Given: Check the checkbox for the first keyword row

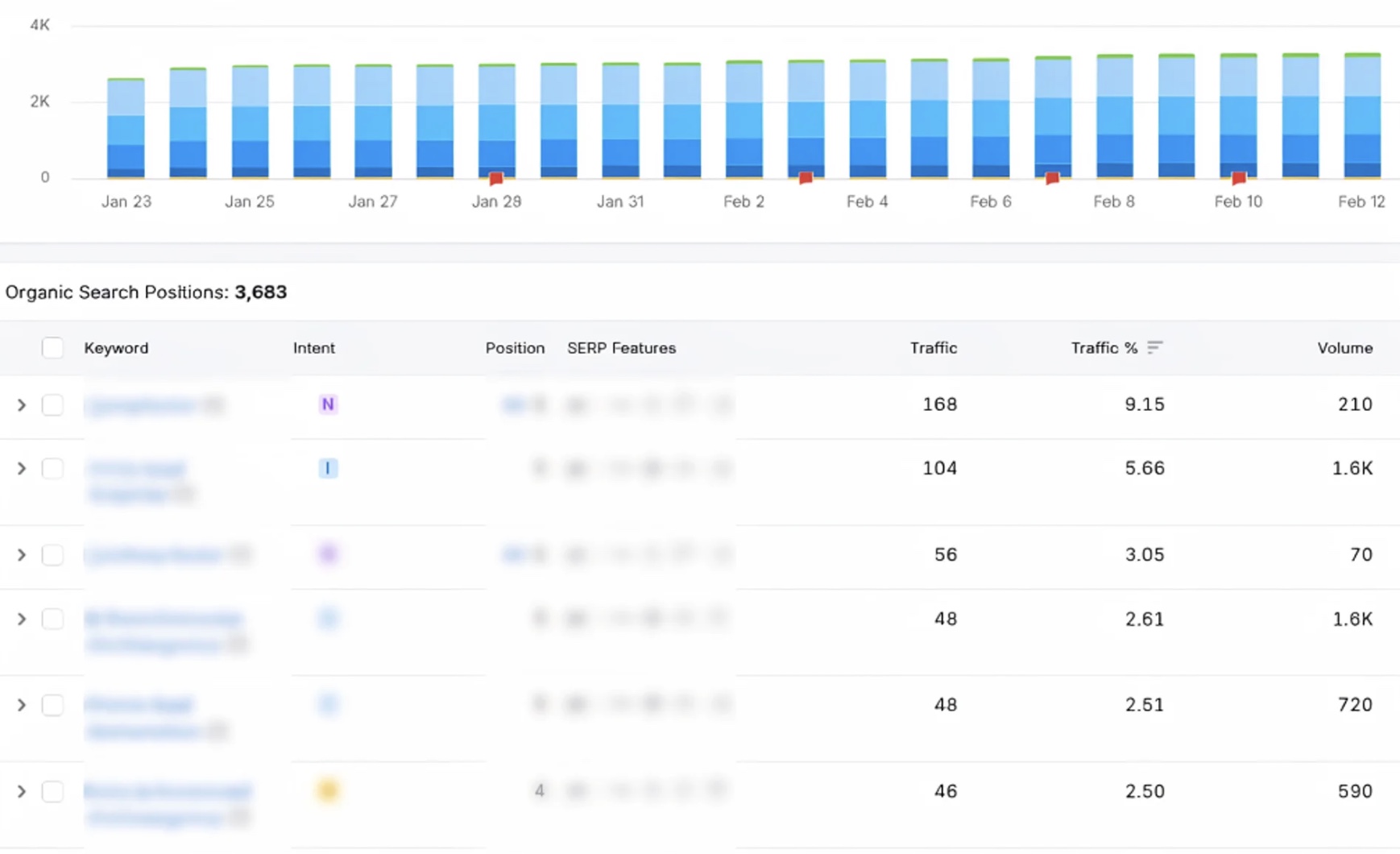Looking at the screenshot, I should (x=53, y=405).
